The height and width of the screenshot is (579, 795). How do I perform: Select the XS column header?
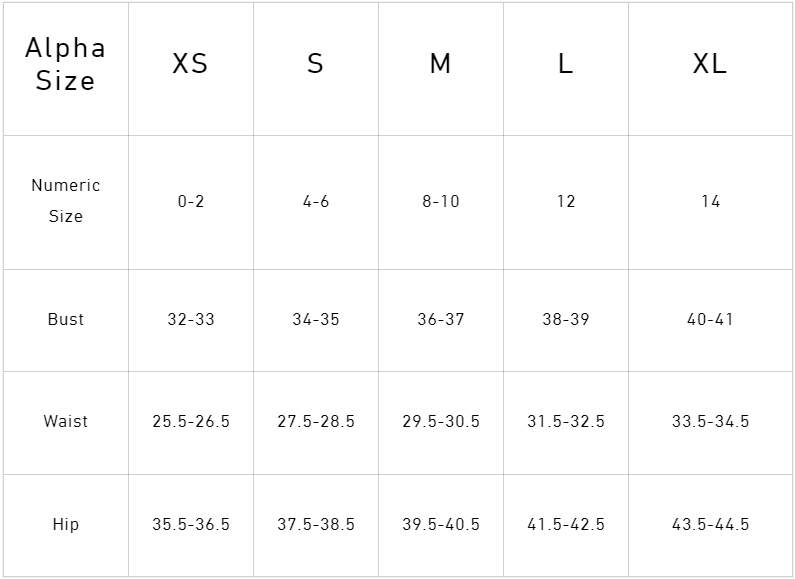190,64
